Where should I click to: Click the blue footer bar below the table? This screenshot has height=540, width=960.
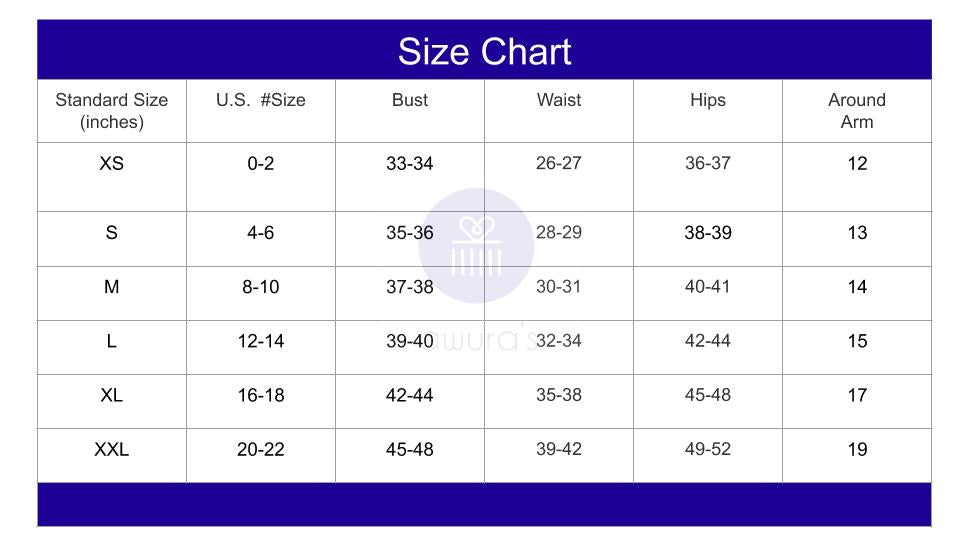(484, 504)
